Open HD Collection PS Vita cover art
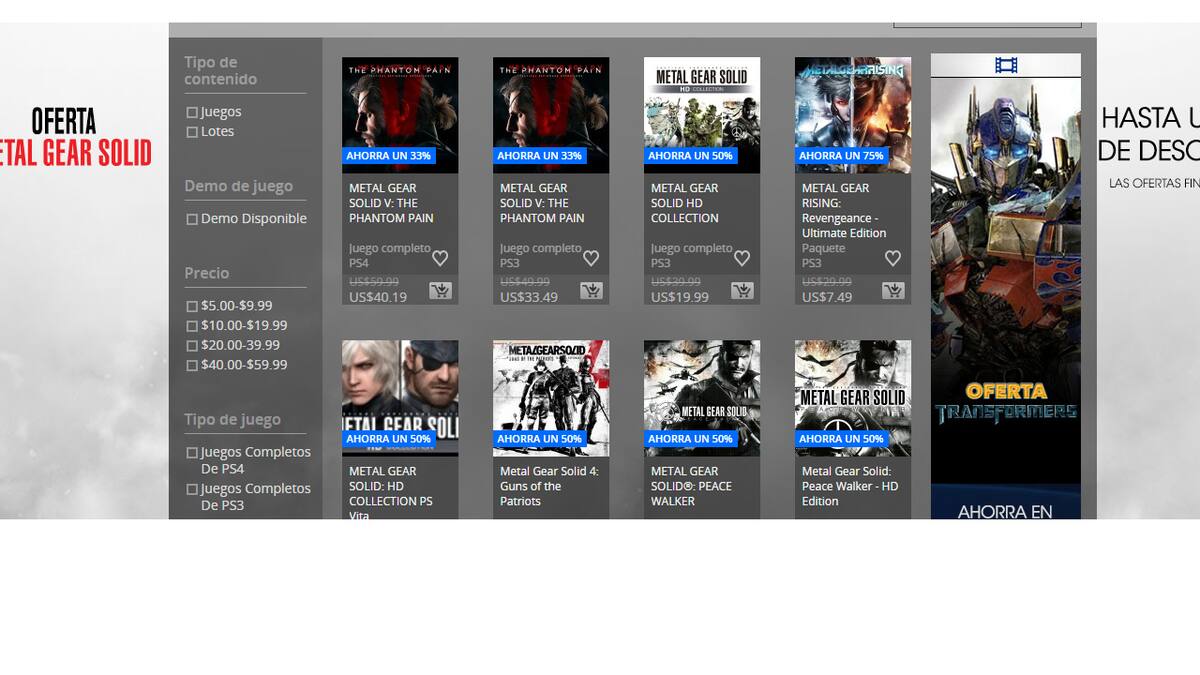Viewport: 1200px width, 675px height. (400, 398)
